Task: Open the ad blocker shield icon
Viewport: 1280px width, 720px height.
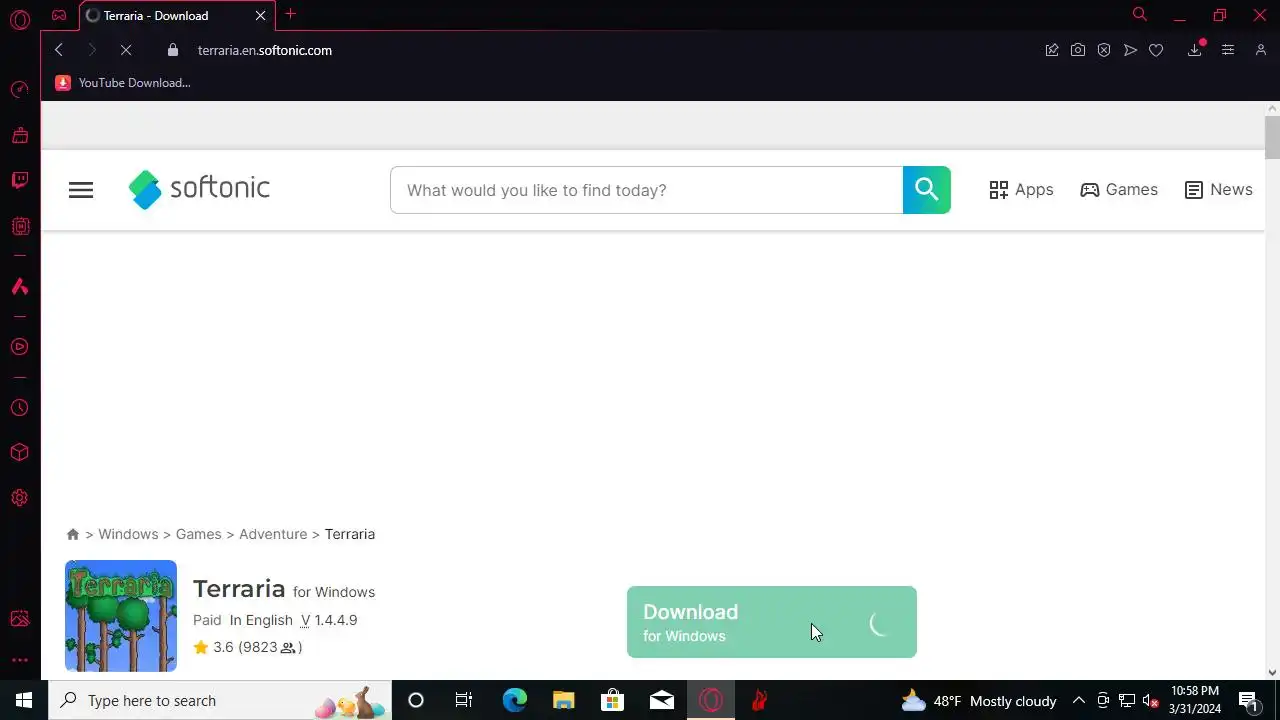Action: coord(1104,50)
